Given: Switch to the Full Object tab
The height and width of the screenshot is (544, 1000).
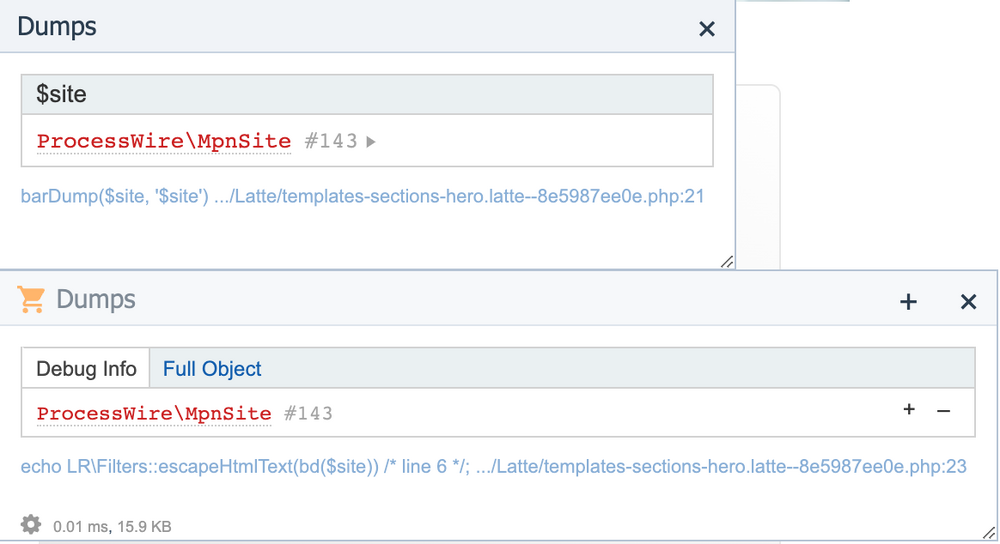Looking at the screenshot, I should tap(212, 368).
